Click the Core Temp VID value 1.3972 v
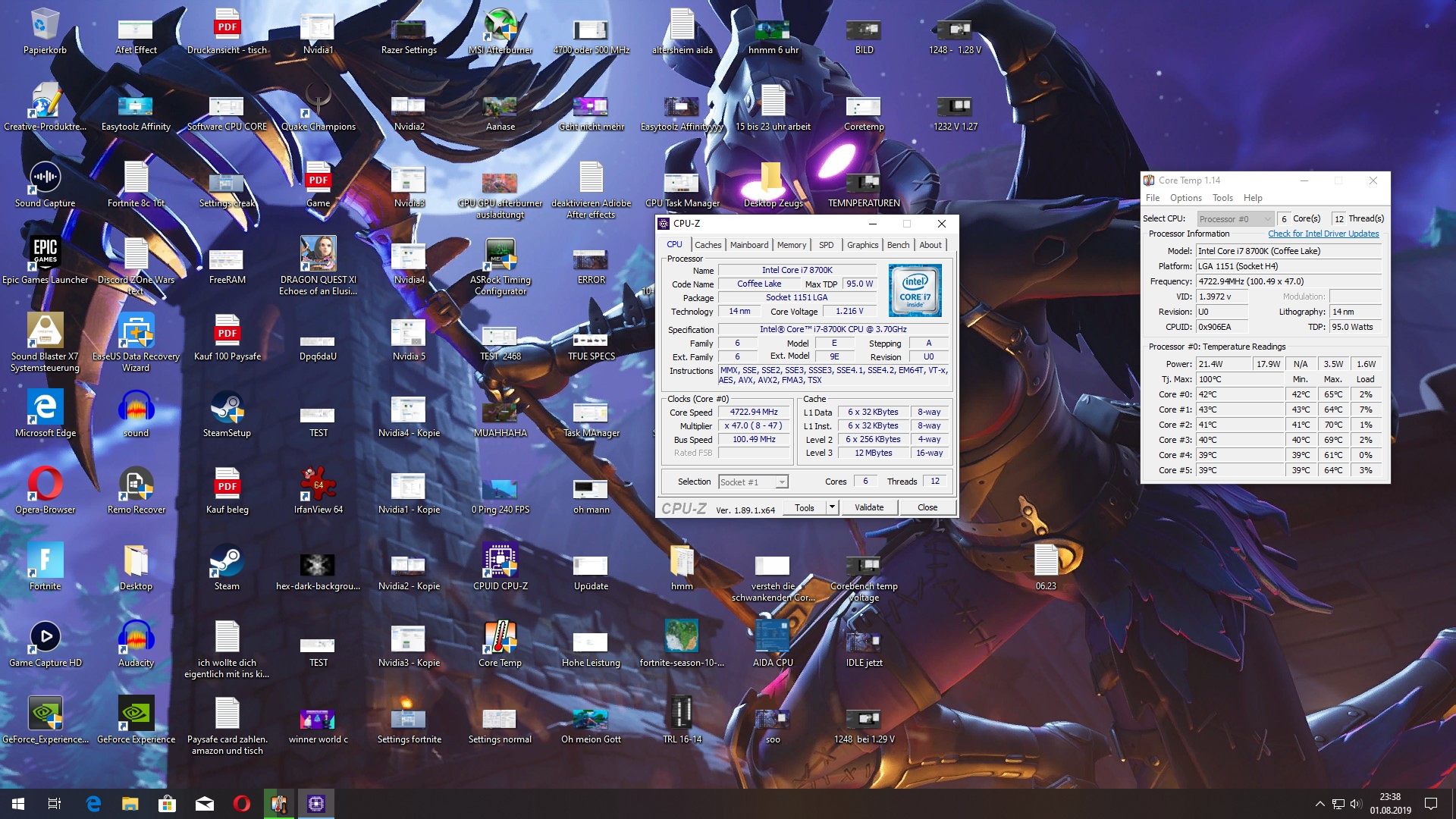Image resolution: width=1456 pixels, height=819 pixels. pos(1222,297)
